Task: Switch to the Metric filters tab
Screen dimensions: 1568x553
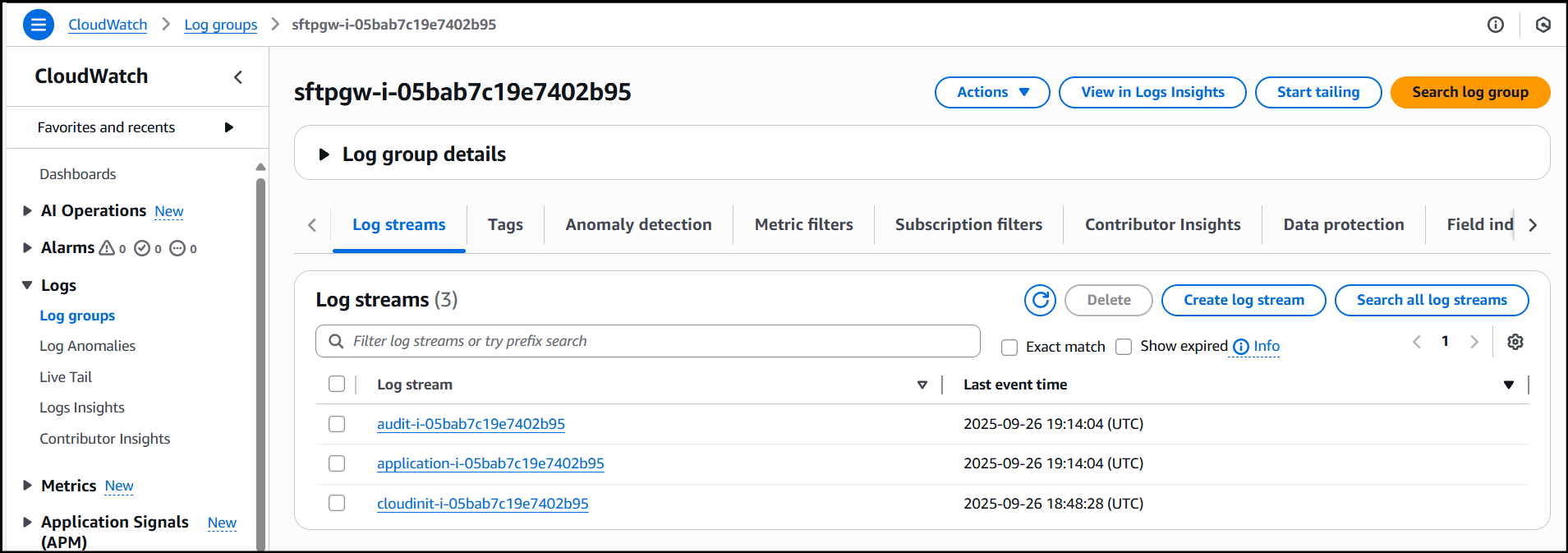Action: click(x=803, y=225)
